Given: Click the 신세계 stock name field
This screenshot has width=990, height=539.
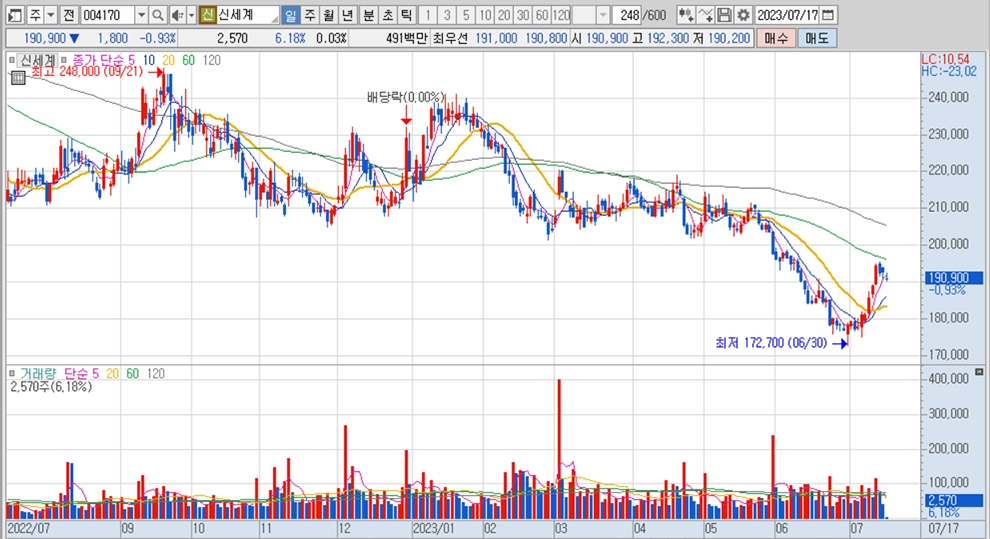Looking at the screenshot, I should [x=247, y=15].
